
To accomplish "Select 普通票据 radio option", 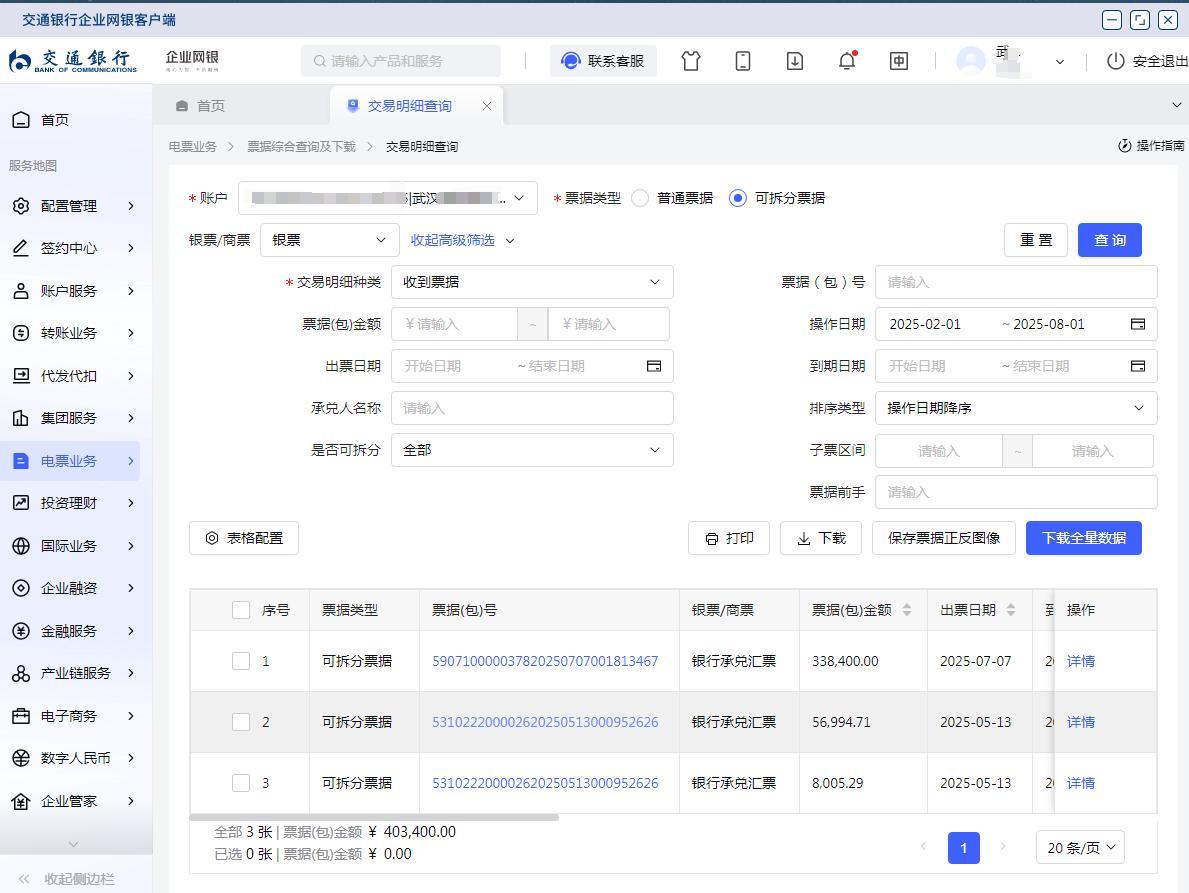I will click(640, 198).
